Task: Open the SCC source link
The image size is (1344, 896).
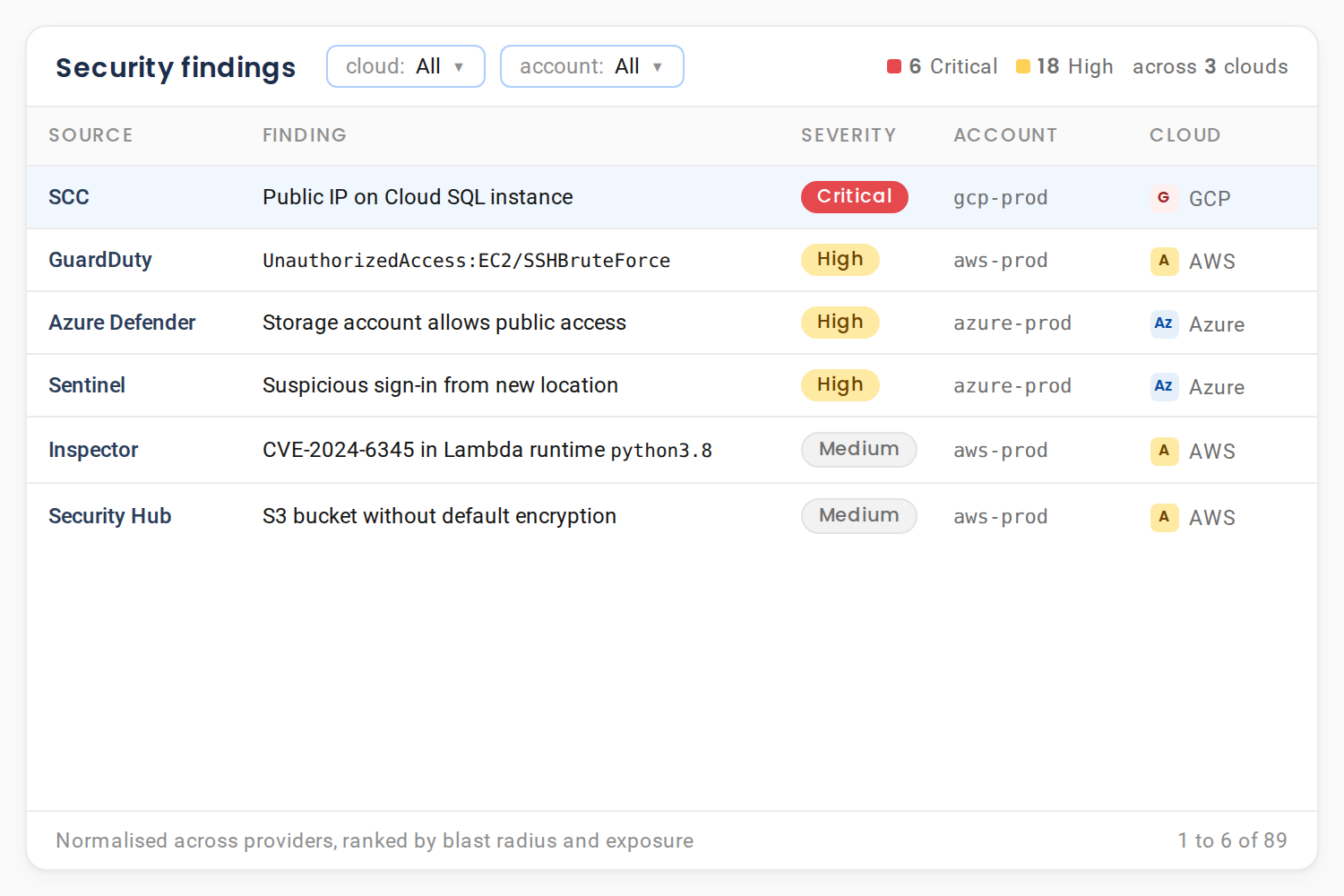Action: click(x=69, y=197)
